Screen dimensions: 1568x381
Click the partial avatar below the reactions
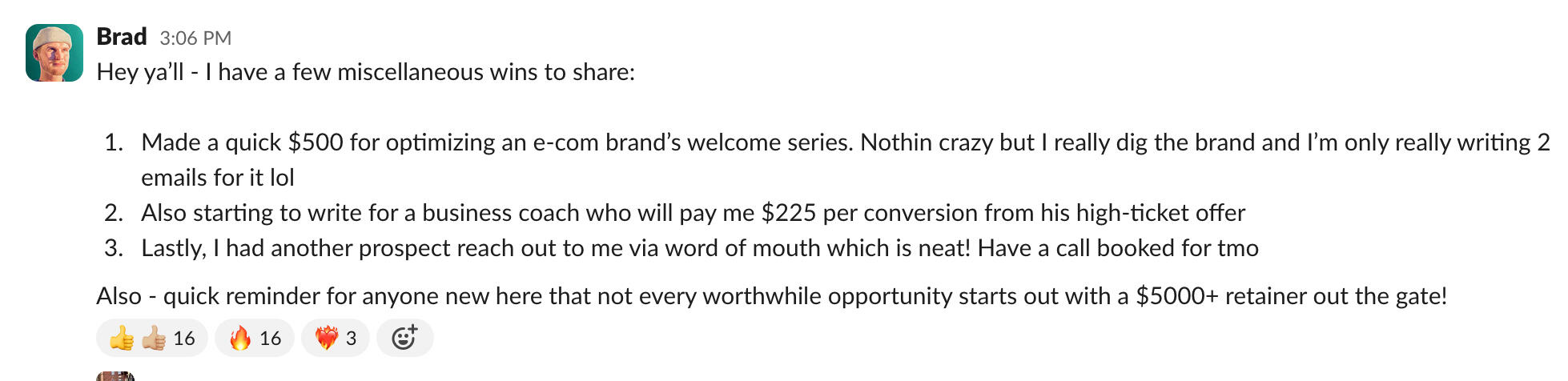point(115,376)
